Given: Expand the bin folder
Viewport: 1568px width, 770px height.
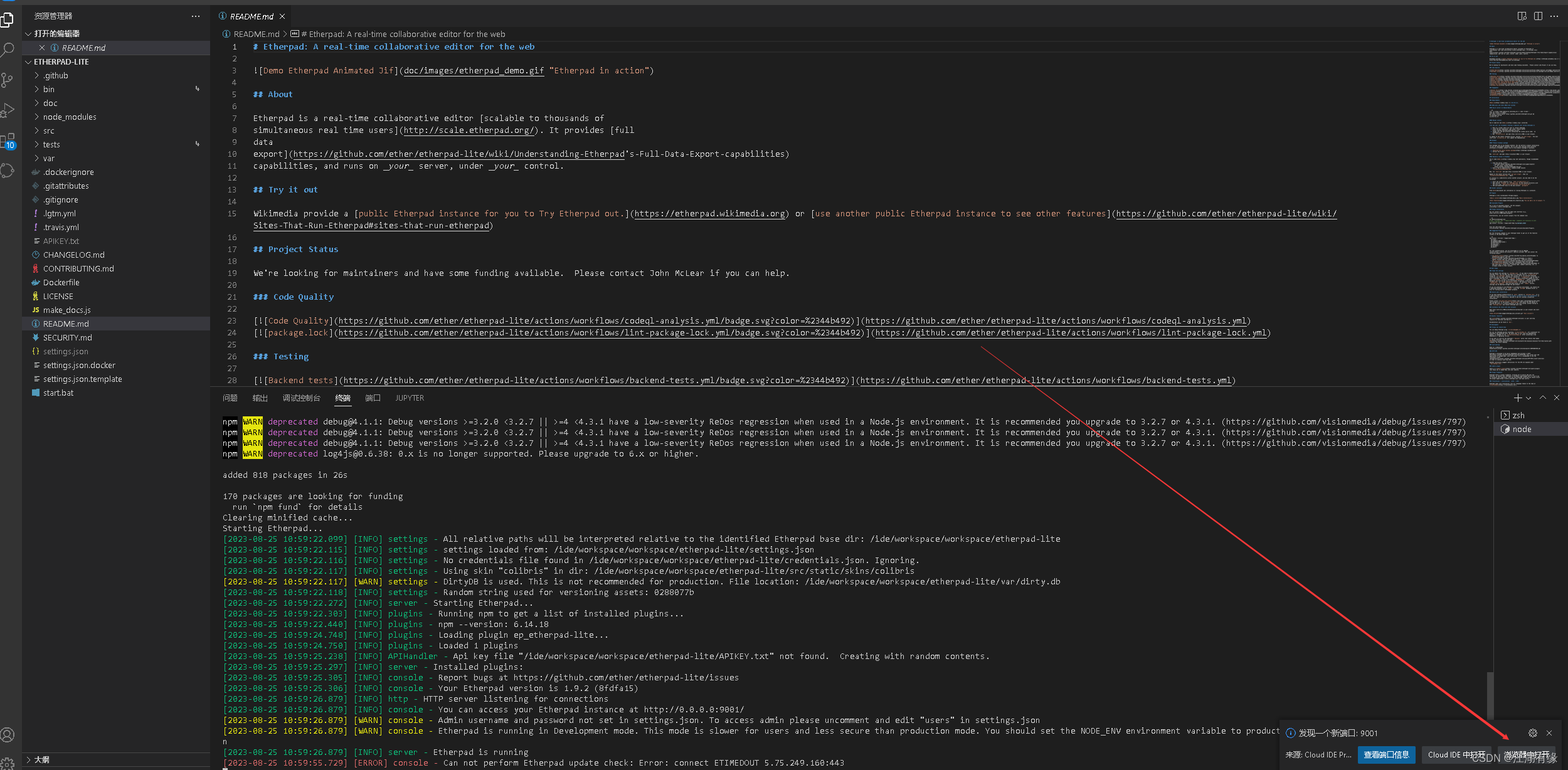Looking at the screenshot, I should point(116,89).
